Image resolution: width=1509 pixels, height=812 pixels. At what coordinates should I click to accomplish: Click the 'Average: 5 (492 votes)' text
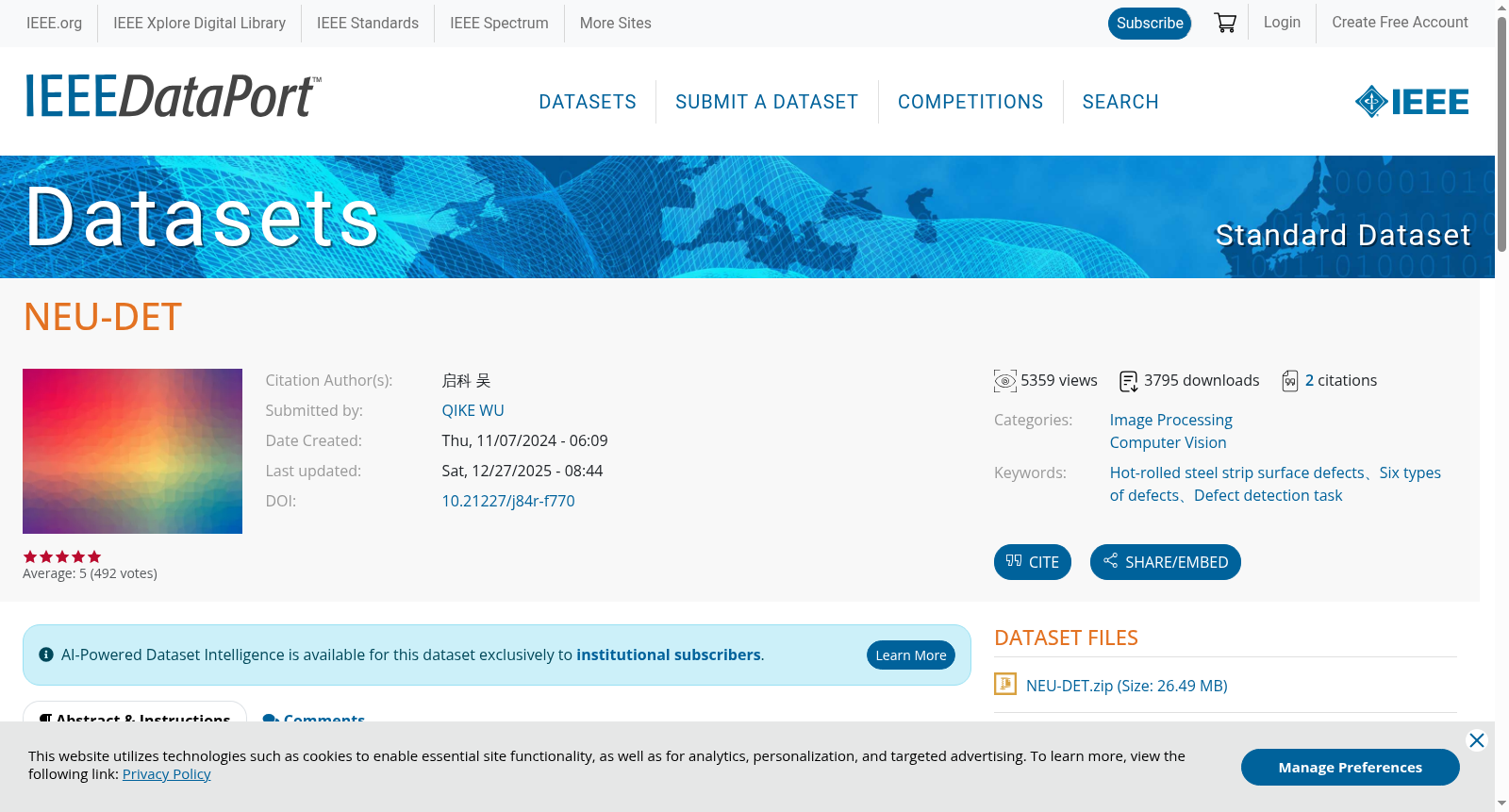[x=90, y=573]
